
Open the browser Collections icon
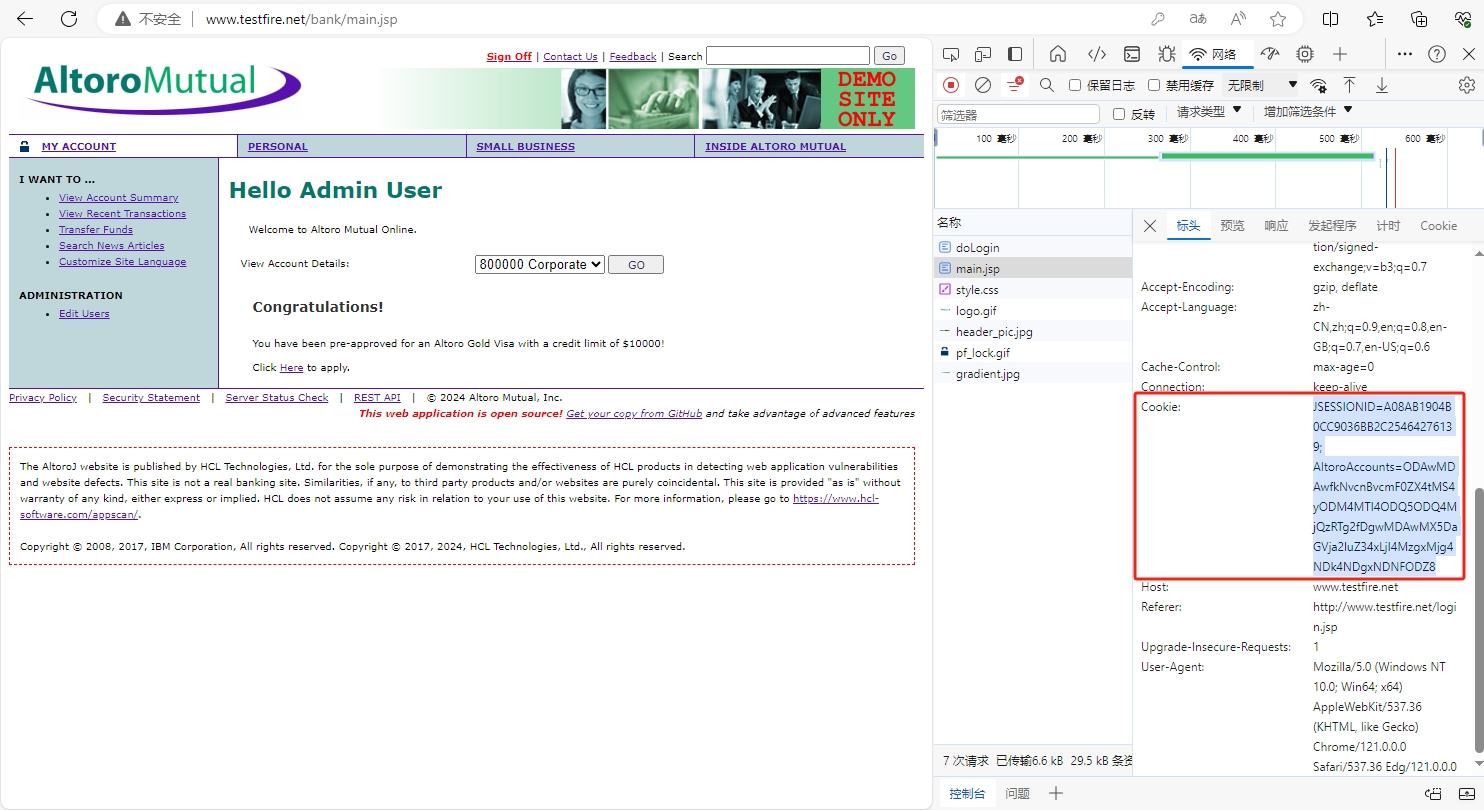(1419, 19)
